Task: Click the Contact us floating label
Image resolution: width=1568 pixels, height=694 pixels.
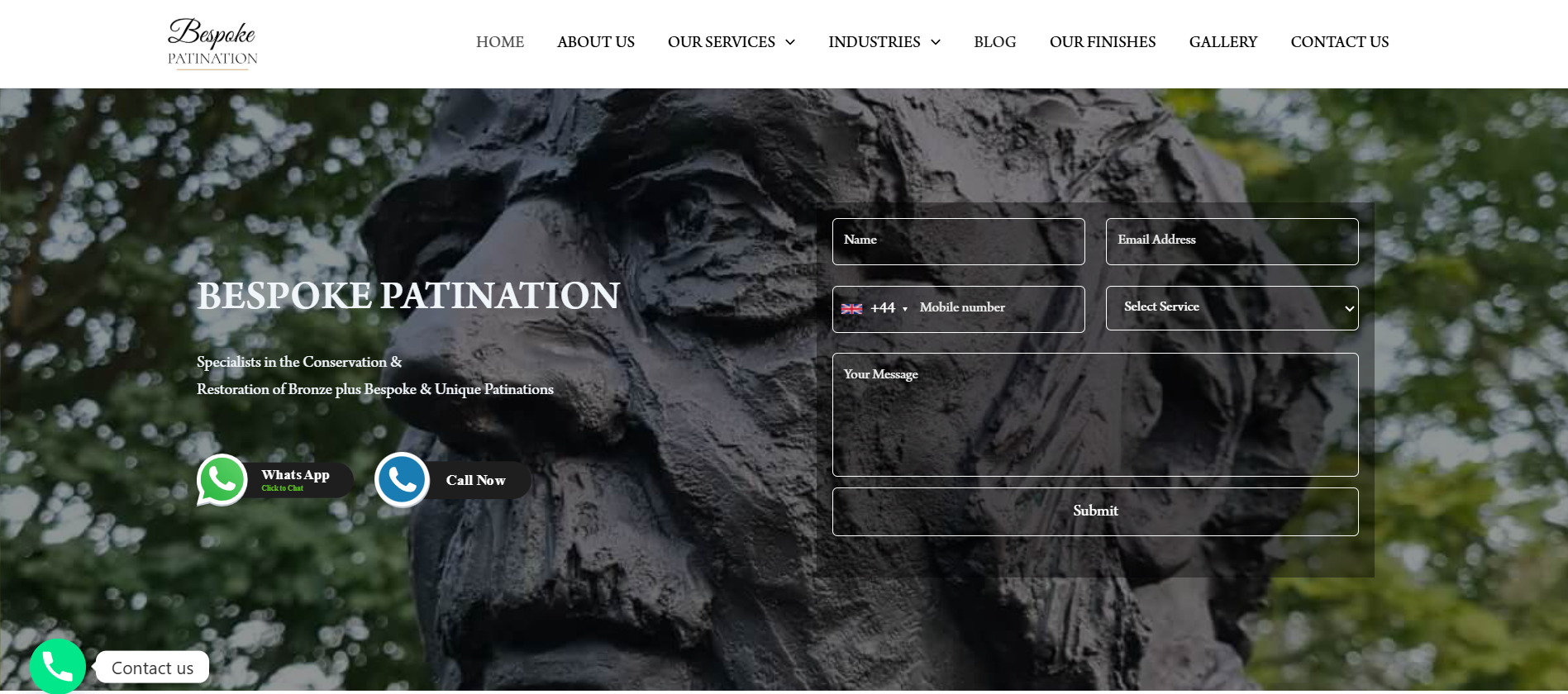Action: click(x=152, y=668)
